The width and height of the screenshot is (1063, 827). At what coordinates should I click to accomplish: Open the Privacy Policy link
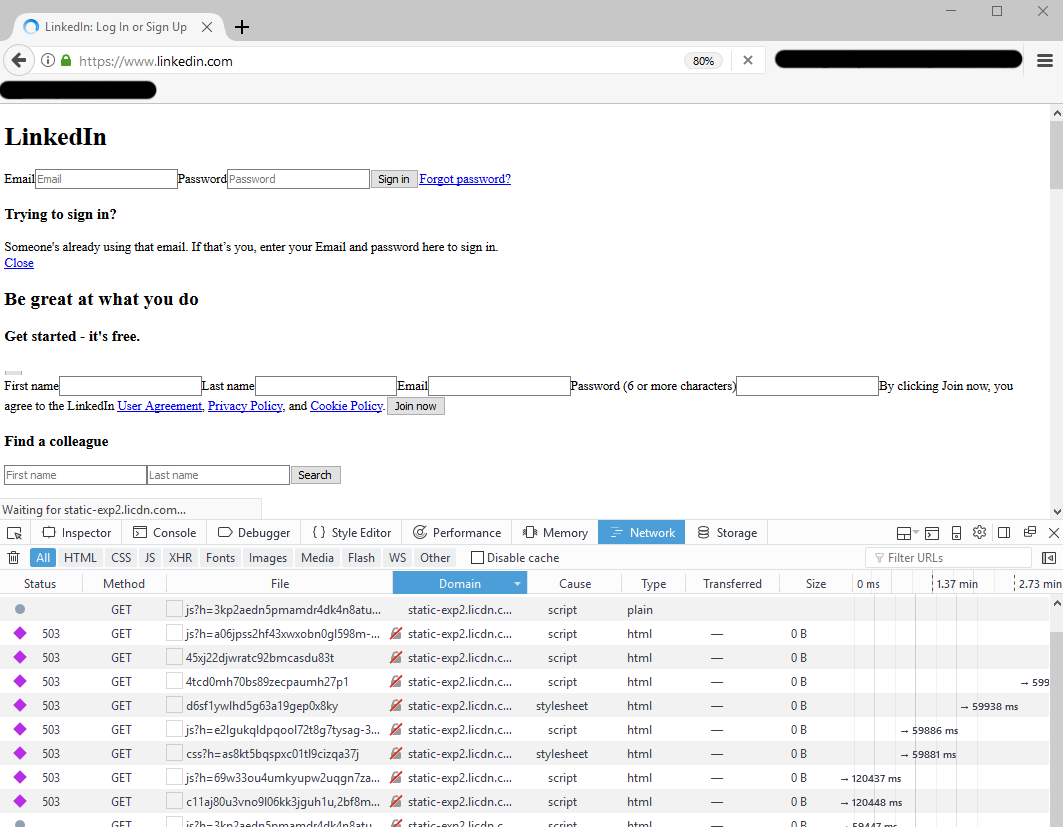click(x=245, y=406)
